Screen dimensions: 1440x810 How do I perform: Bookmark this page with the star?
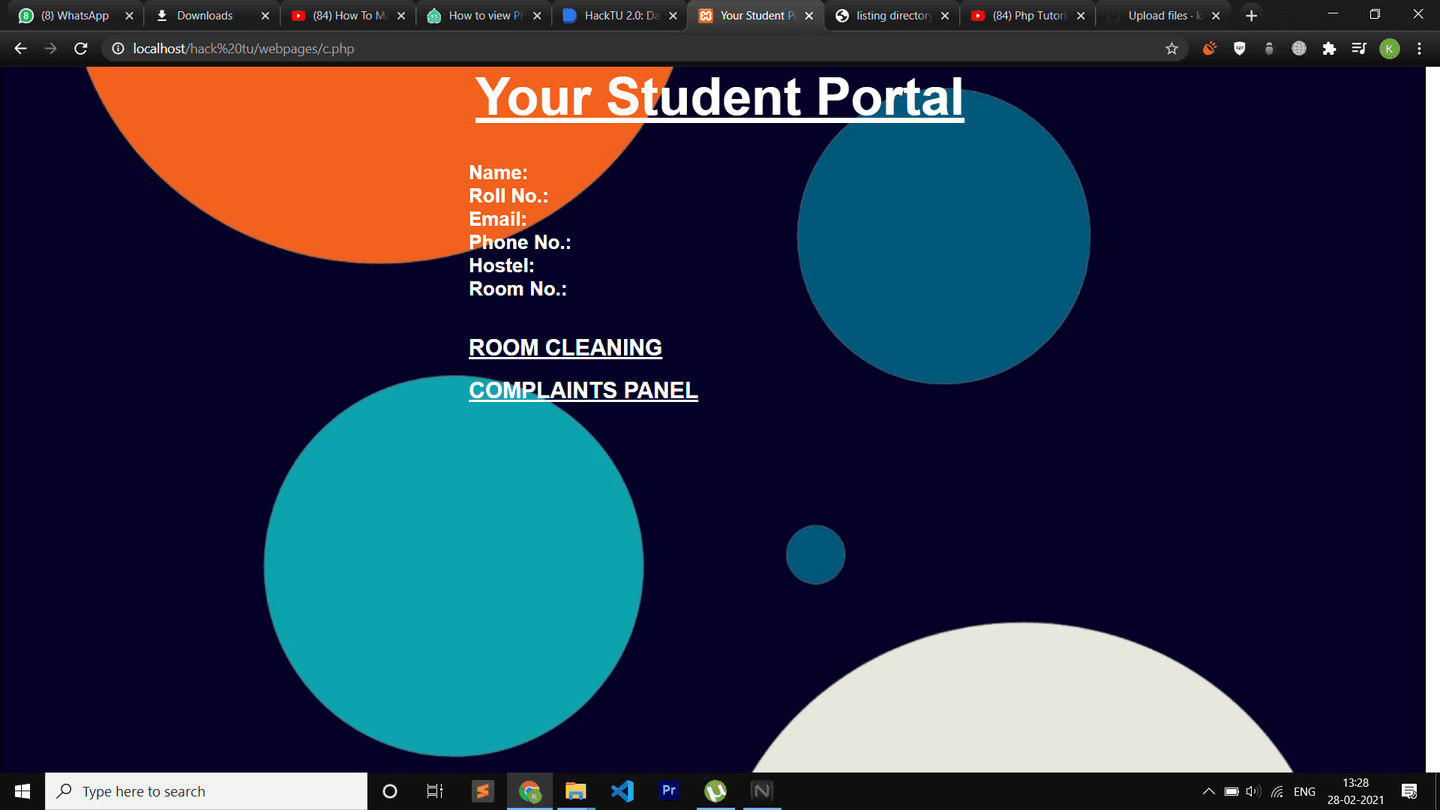[1172, 48]
